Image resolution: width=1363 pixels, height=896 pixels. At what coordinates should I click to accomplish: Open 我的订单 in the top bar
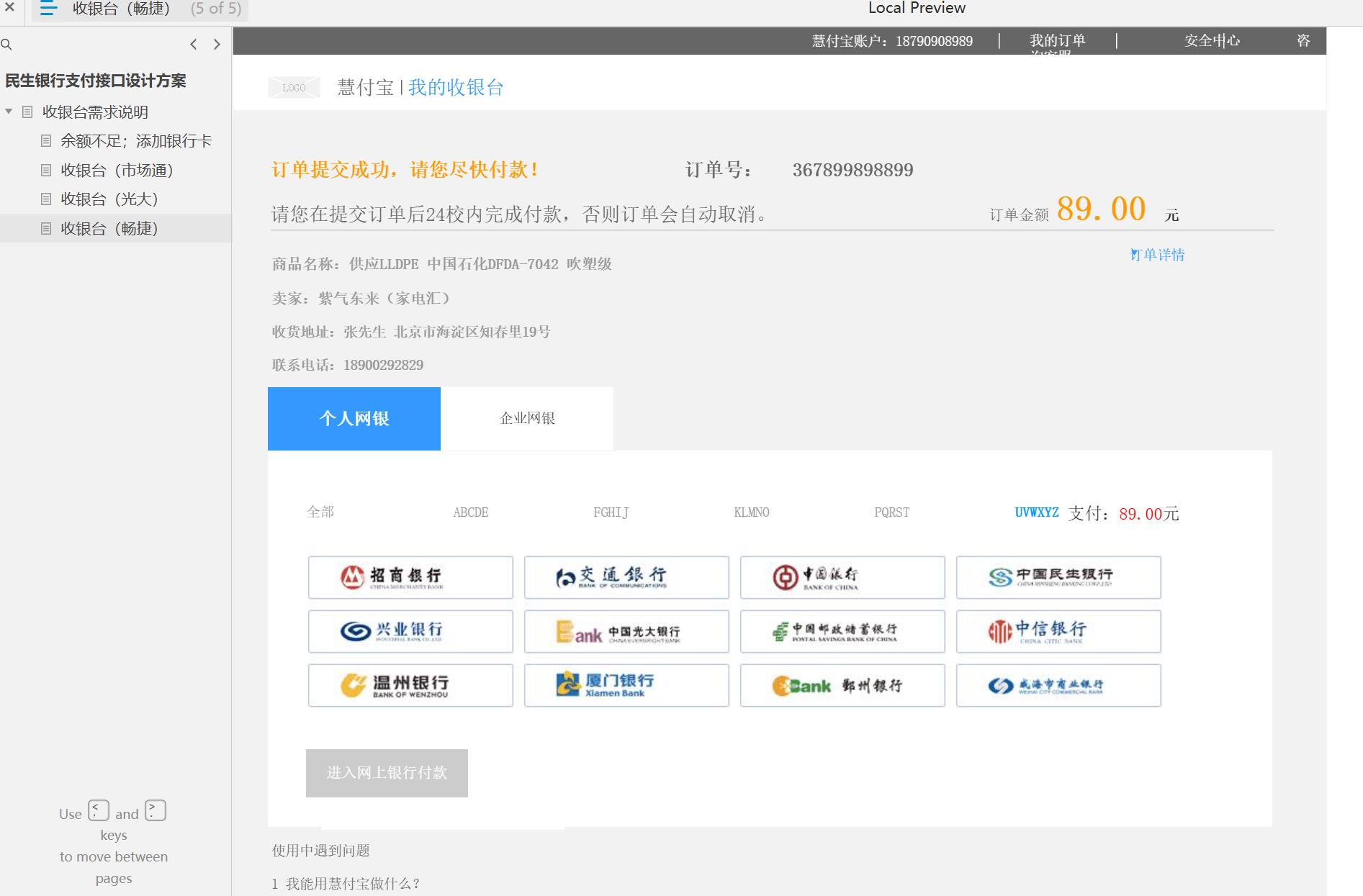[1057, 41]
